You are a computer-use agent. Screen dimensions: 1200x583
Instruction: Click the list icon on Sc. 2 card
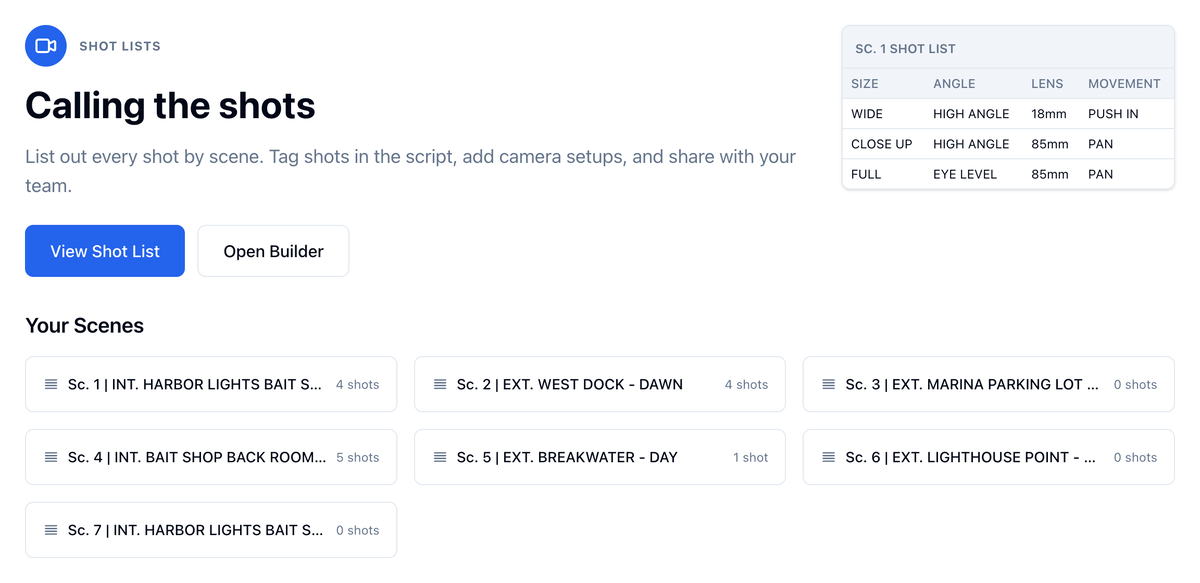[x=440, y=384]
